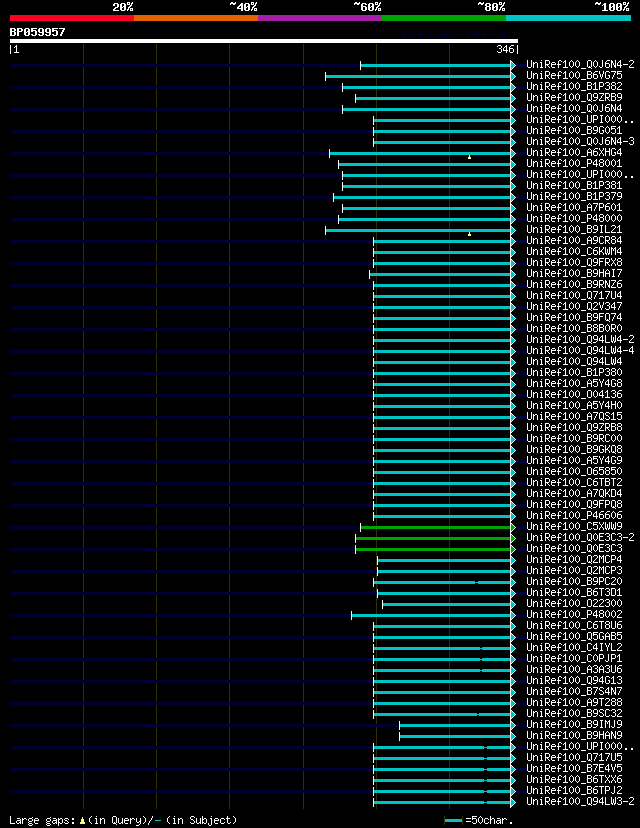
Task: Open hit UniRef100_C4IYL2
Action: click(575, 648)
